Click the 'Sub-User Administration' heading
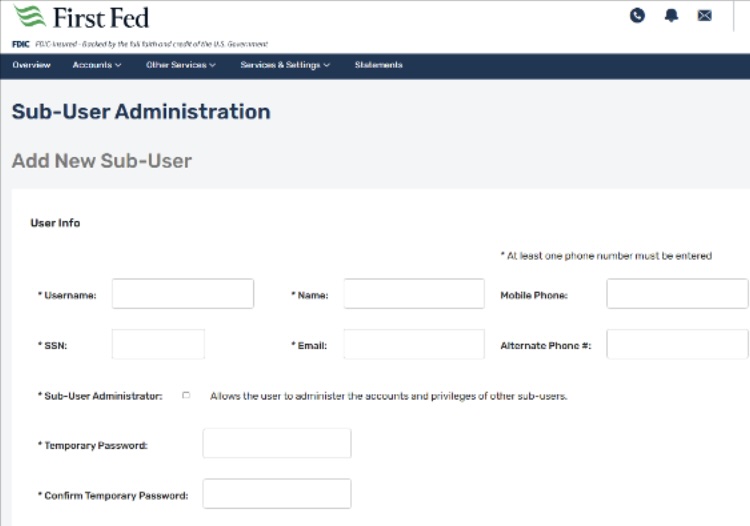 coord(141,111)
